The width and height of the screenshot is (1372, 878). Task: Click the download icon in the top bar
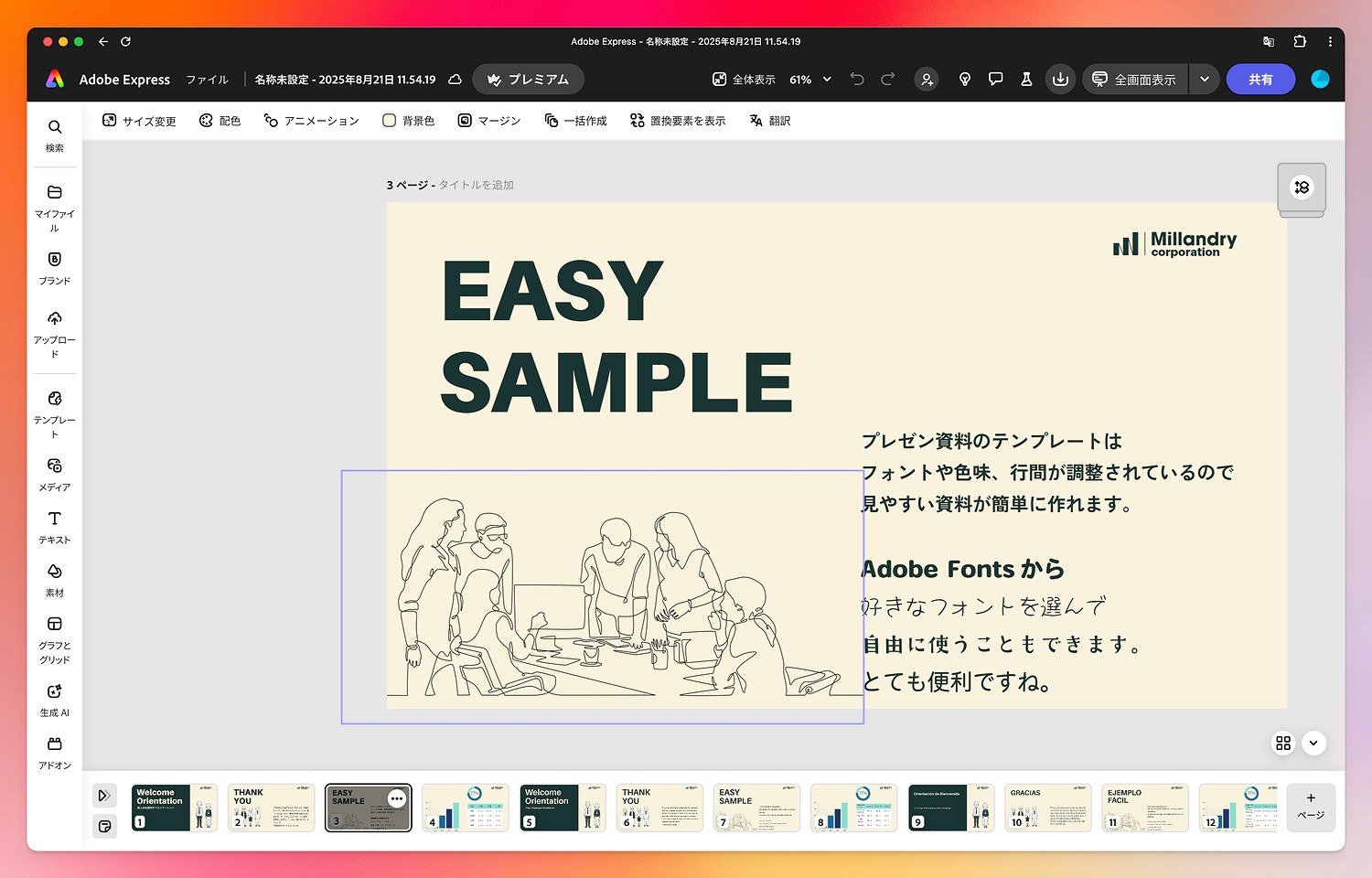tap(1060, 79)
